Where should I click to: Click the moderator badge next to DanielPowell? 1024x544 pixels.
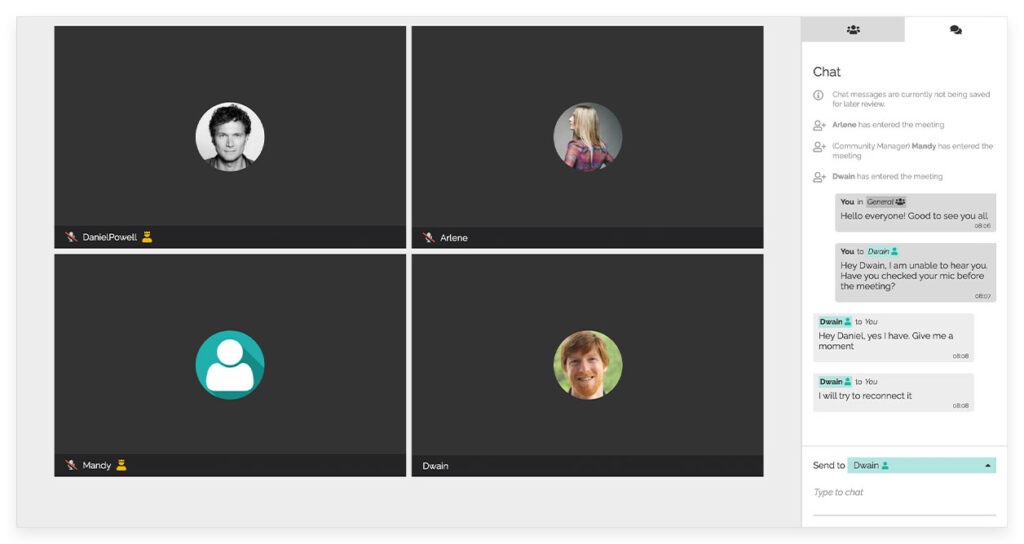tap(147, 236)
